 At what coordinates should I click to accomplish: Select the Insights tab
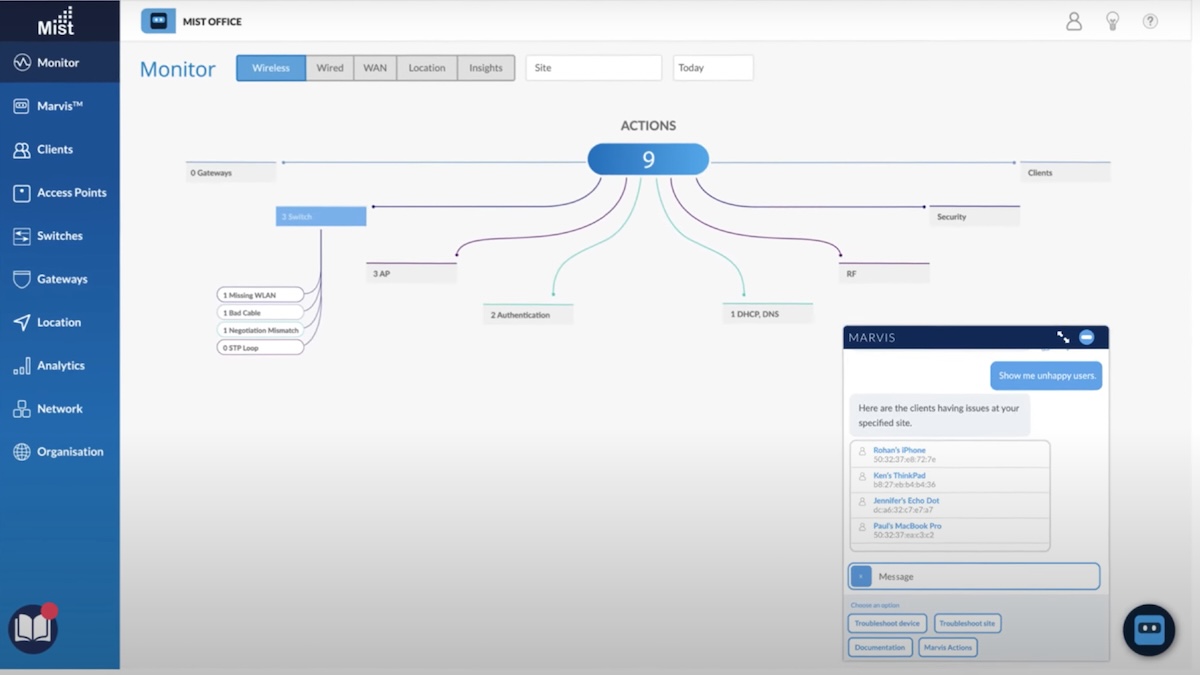coord(486,68)
